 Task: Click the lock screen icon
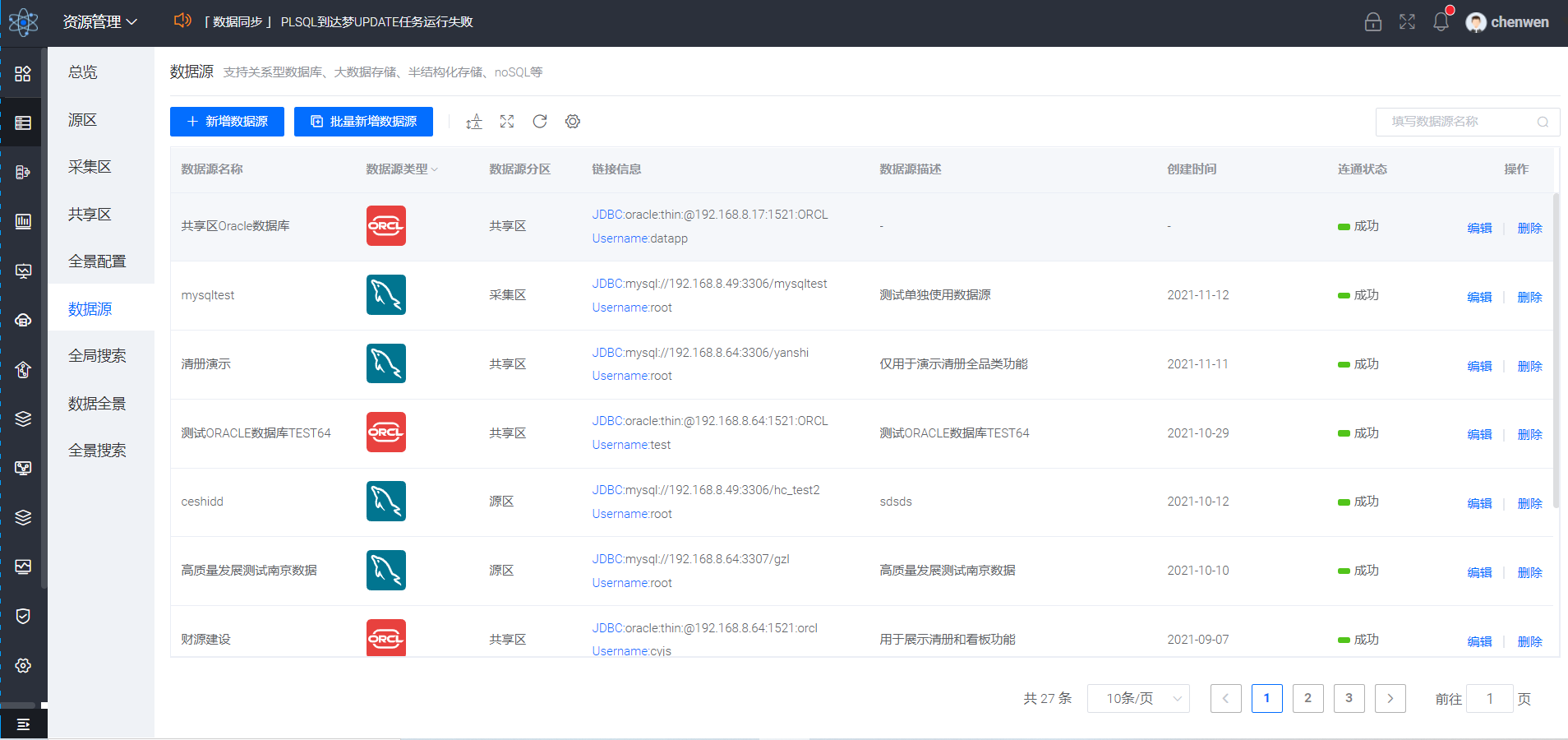[x=1373, y=22]
